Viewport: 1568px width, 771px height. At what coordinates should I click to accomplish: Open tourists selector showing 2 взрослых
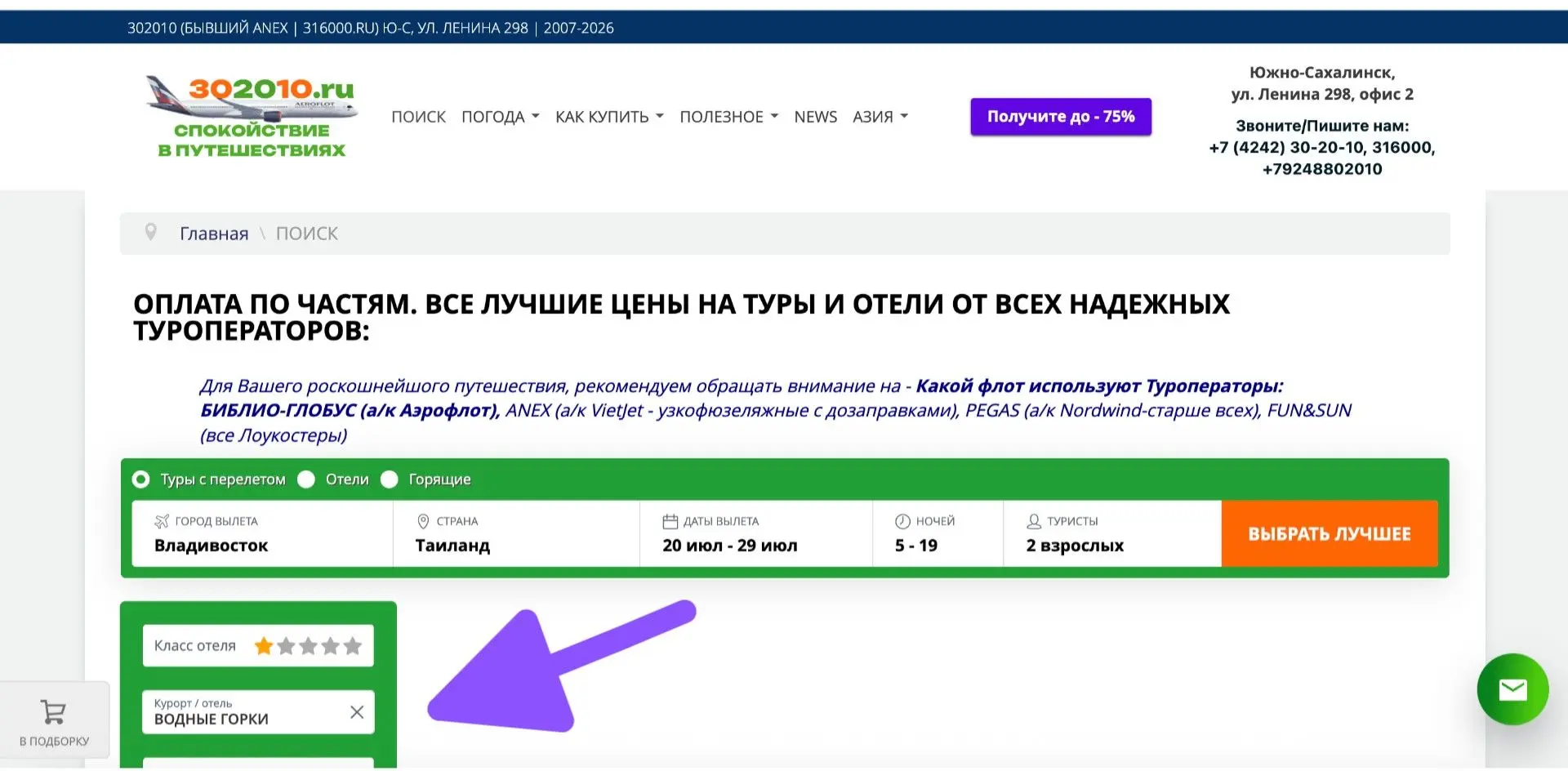point(1112,533)
